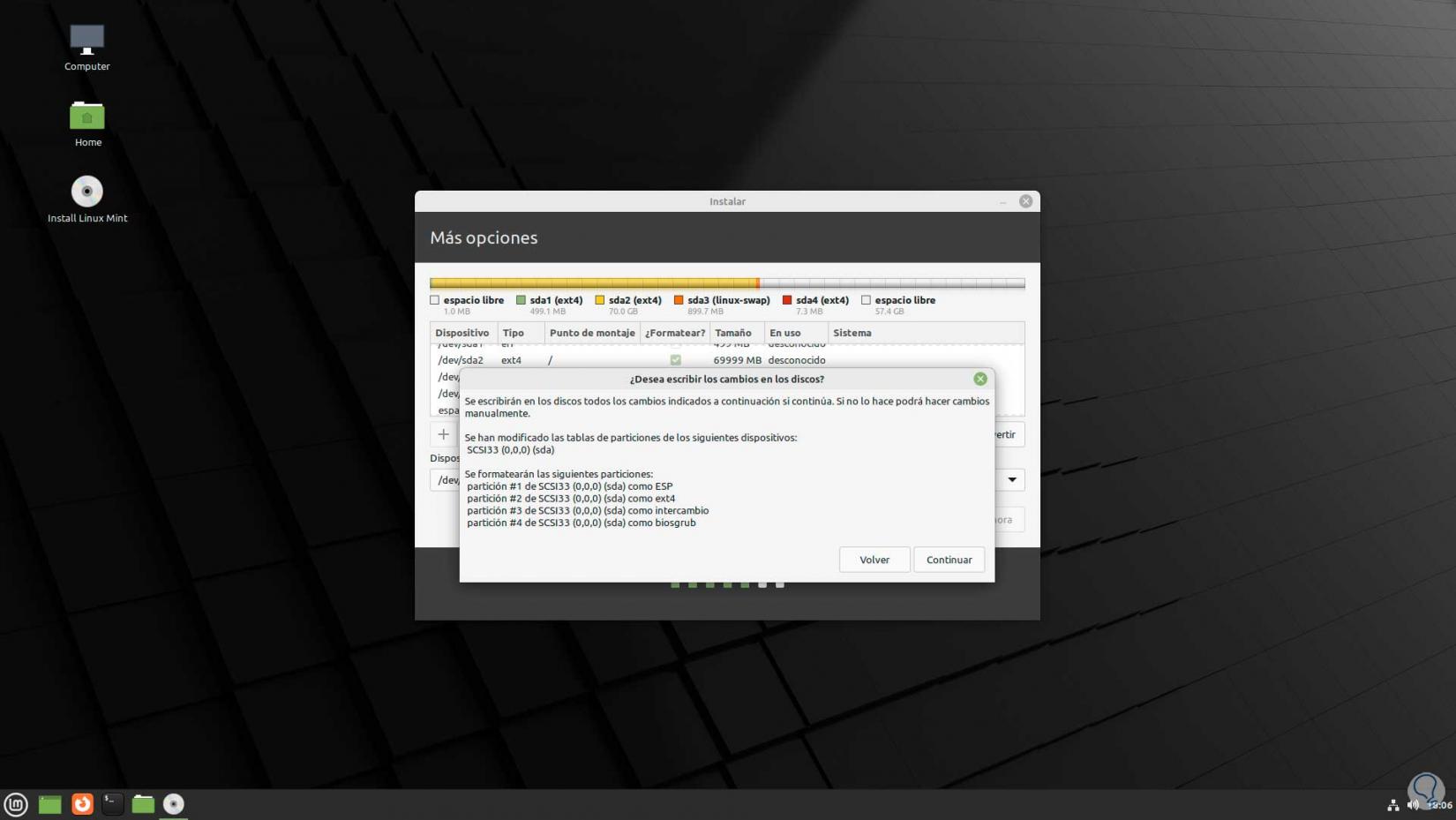This screenshot has width=1456, height=820.
Task: Click the partición #4 biosgrub line
Action: click(x=582, y=523)
